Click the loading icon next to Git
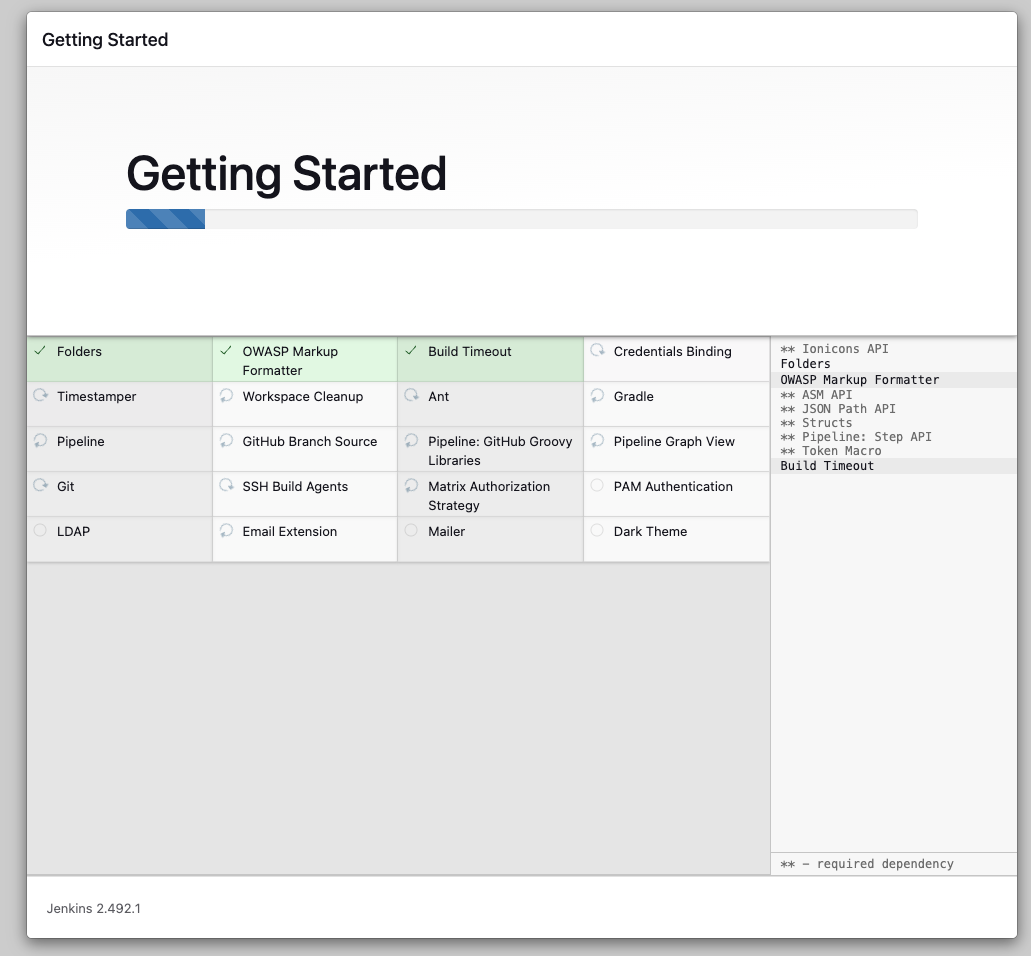Image resolution: width=1031 pixels, height=956 pixels. 41,485
